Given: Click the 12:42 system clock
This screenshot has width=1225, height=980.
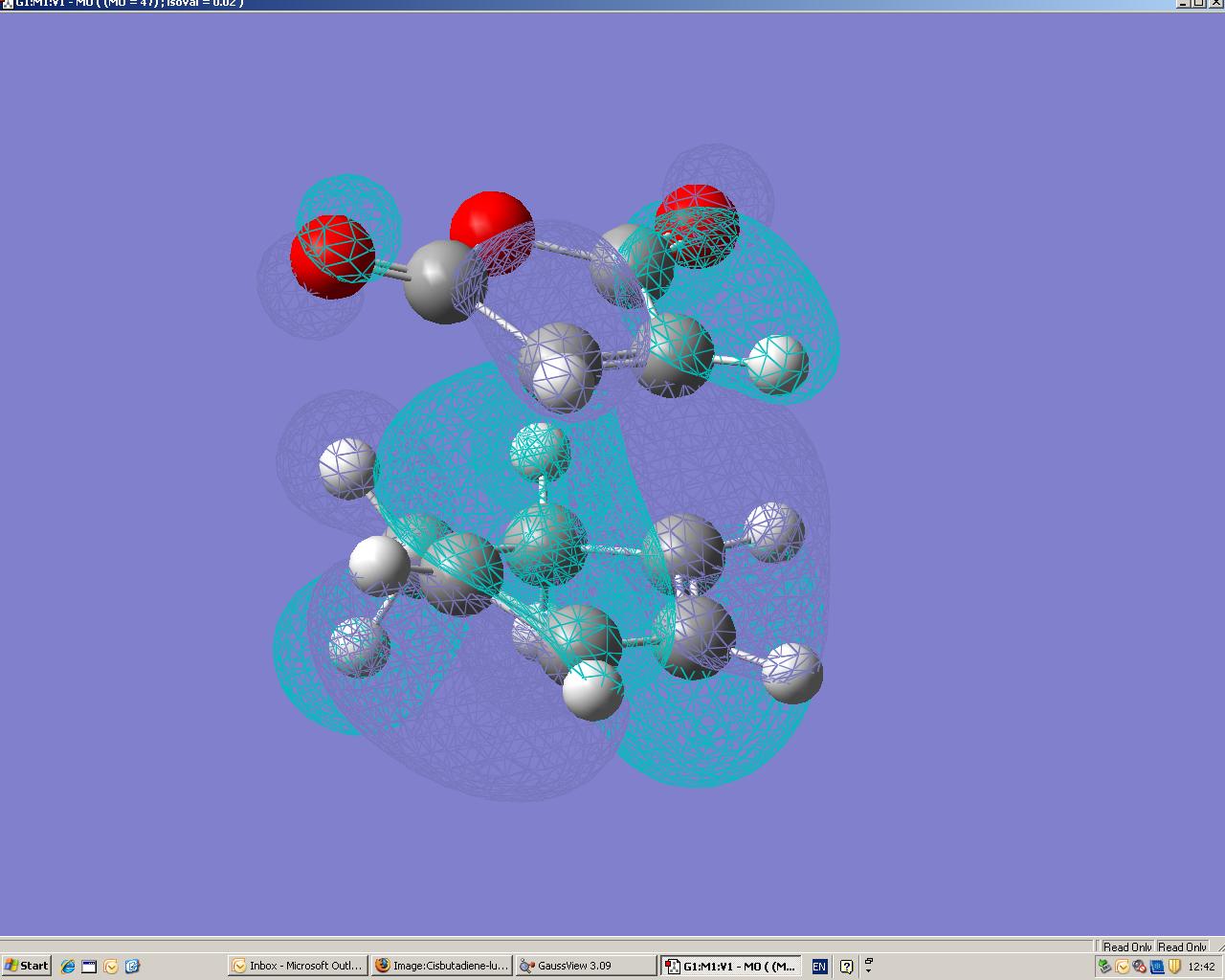Looking at the screenshot, I should coord(1201,967).
